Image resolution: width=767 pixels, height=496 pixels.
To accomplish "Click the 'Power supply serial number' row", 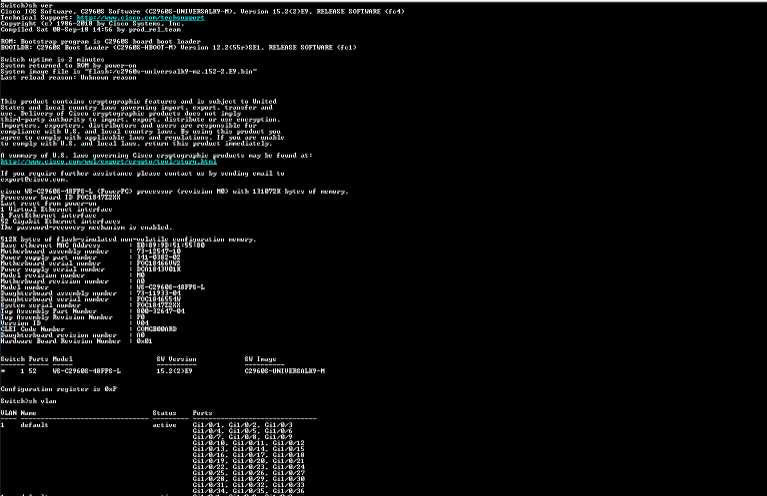I will [x=90, y=269].
